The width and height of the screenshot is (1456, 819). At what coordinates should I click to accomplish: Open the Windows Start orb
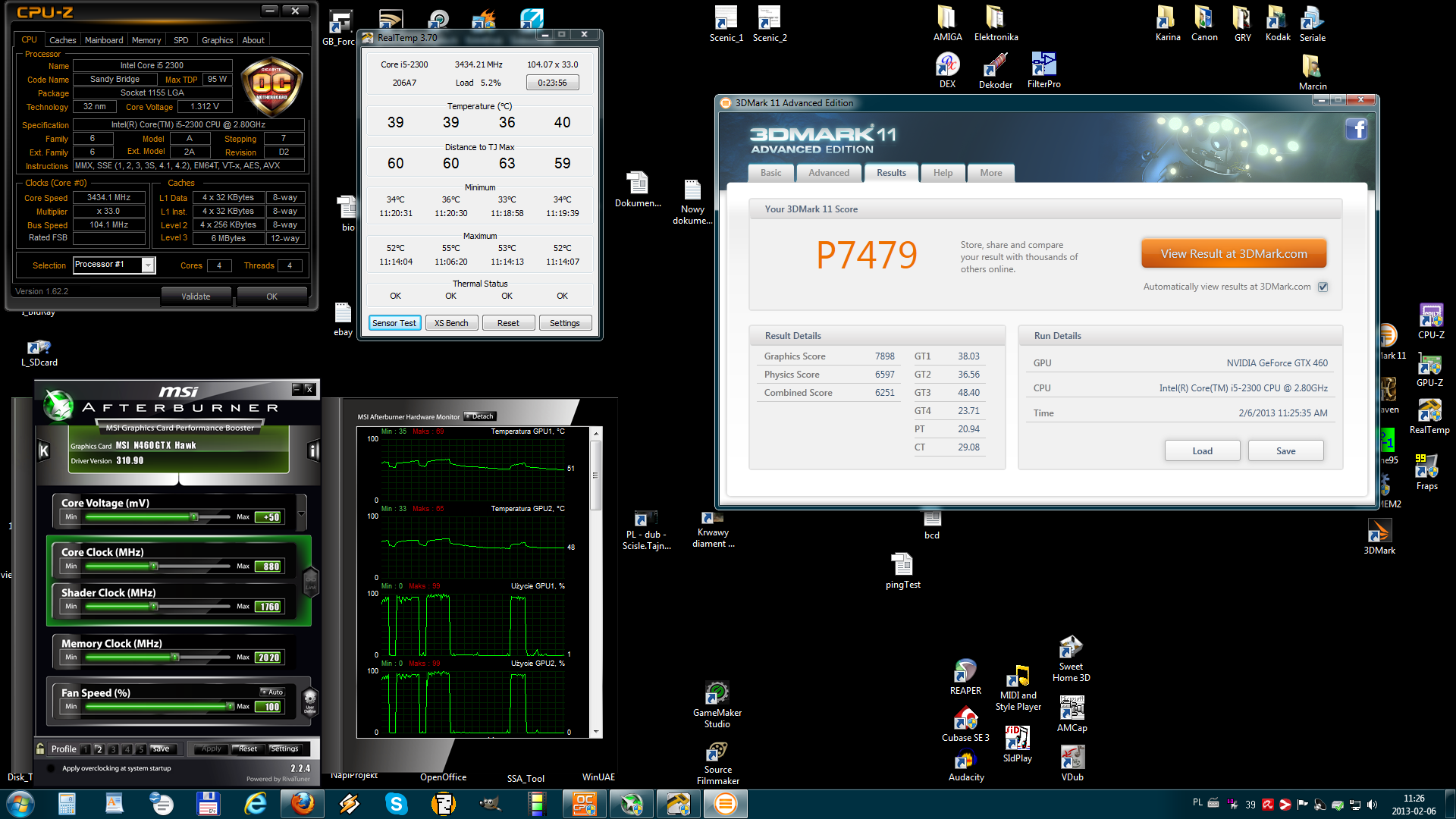(20, 804)
